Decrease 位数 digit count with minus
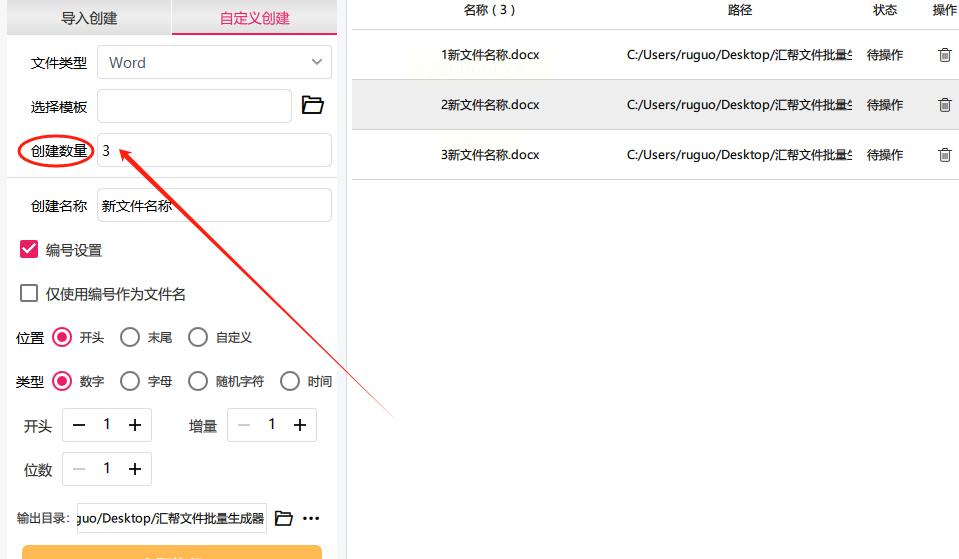The image size is (959, 559). coord(79,469)
